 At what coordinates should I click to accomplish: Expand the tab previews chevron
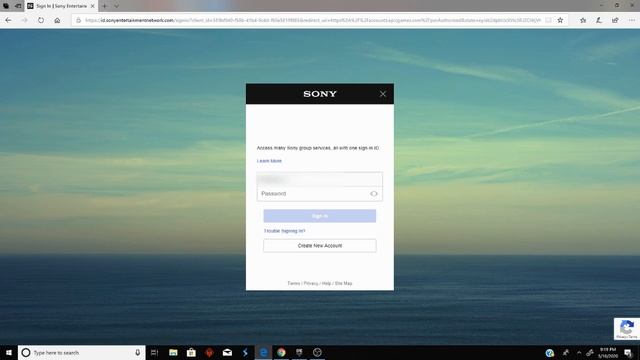(117, 6)
